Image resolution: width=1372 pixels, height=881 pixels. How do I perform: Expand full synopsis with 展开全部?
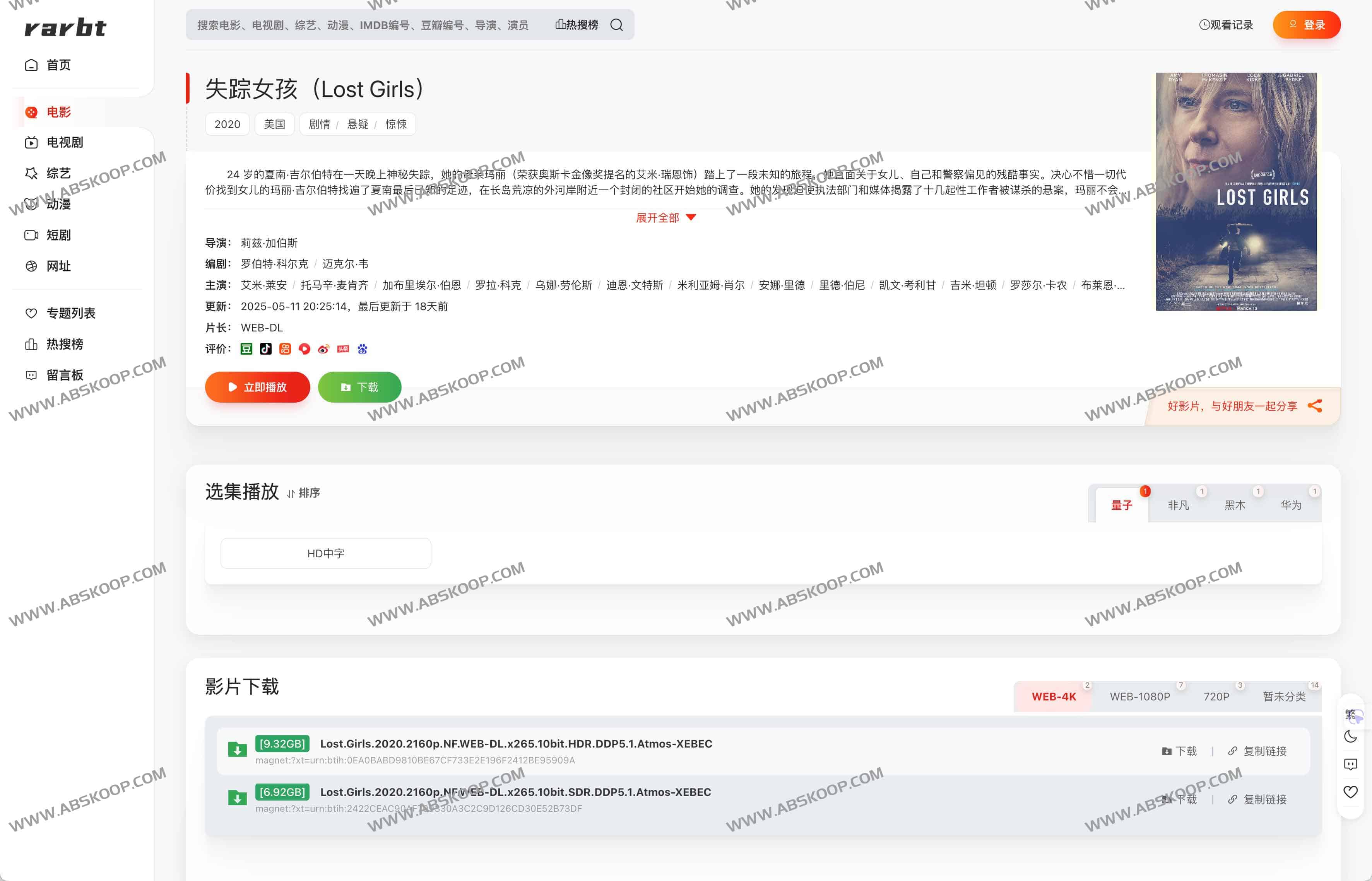click(665, 217)
